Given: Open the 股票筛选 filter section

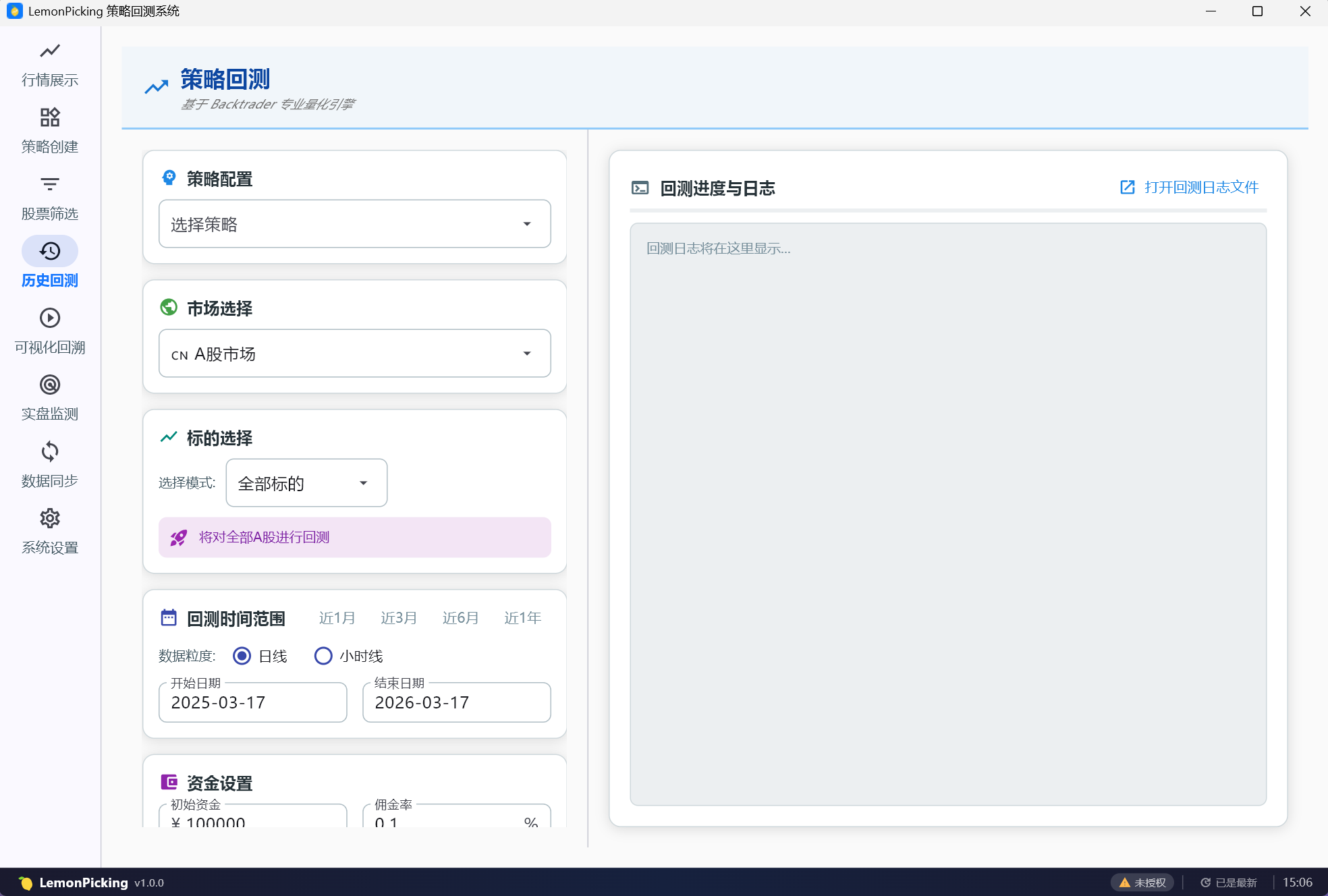Looking at the screenshot, I should (x=49, y=196).
